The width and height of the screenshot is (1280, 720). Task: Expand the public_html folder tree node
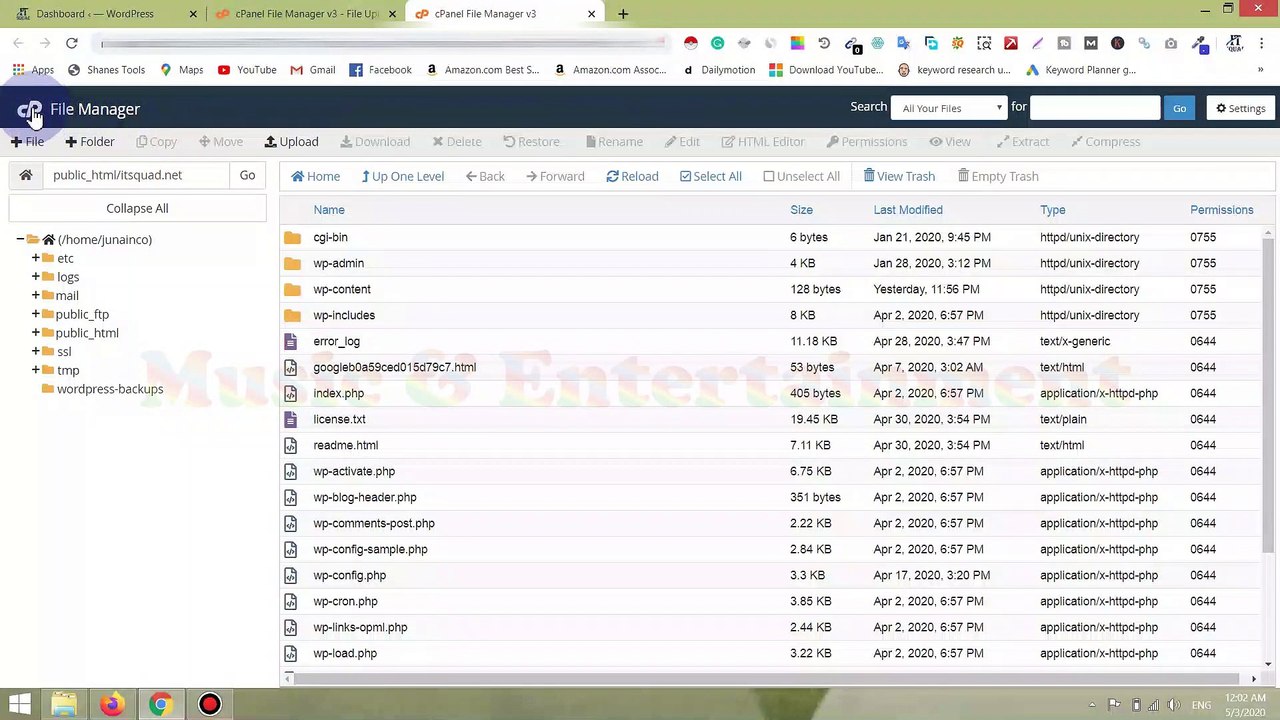36,333
